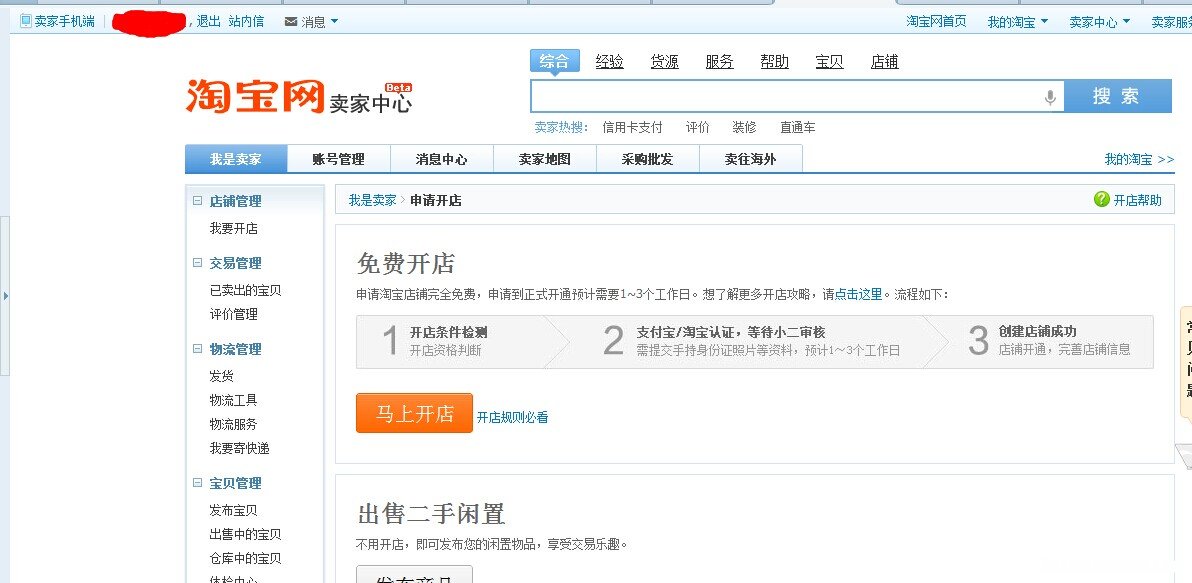Open the 卖家中心 dropdown
Screen dimensions: 1192x583
click(x=1127, y=22)
